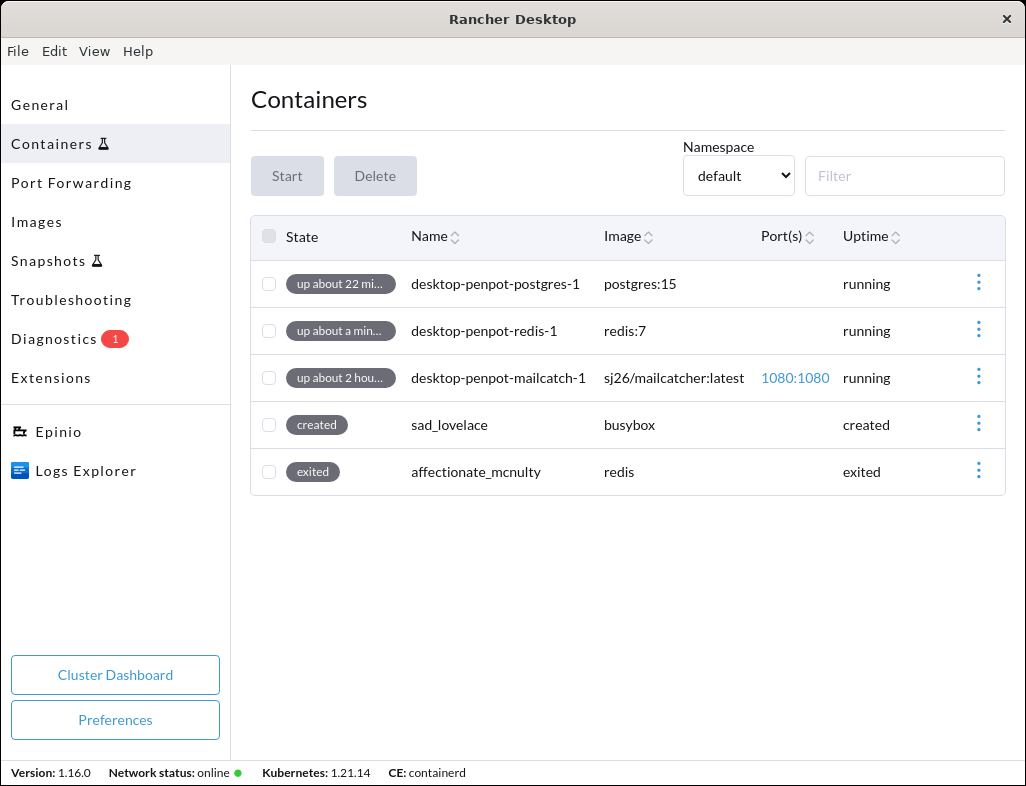Open the File menu
Viewport: 1026px width, 786px height.
point(18,51)
